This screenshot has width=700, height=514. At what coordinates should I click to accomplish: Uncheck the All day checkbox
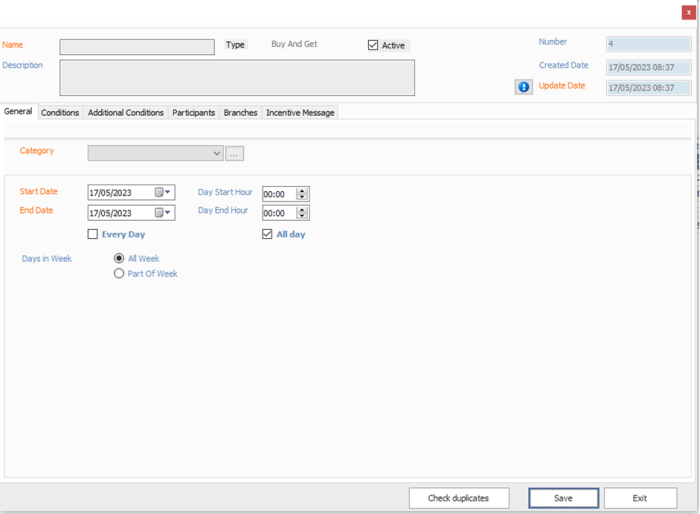[267, 234]
